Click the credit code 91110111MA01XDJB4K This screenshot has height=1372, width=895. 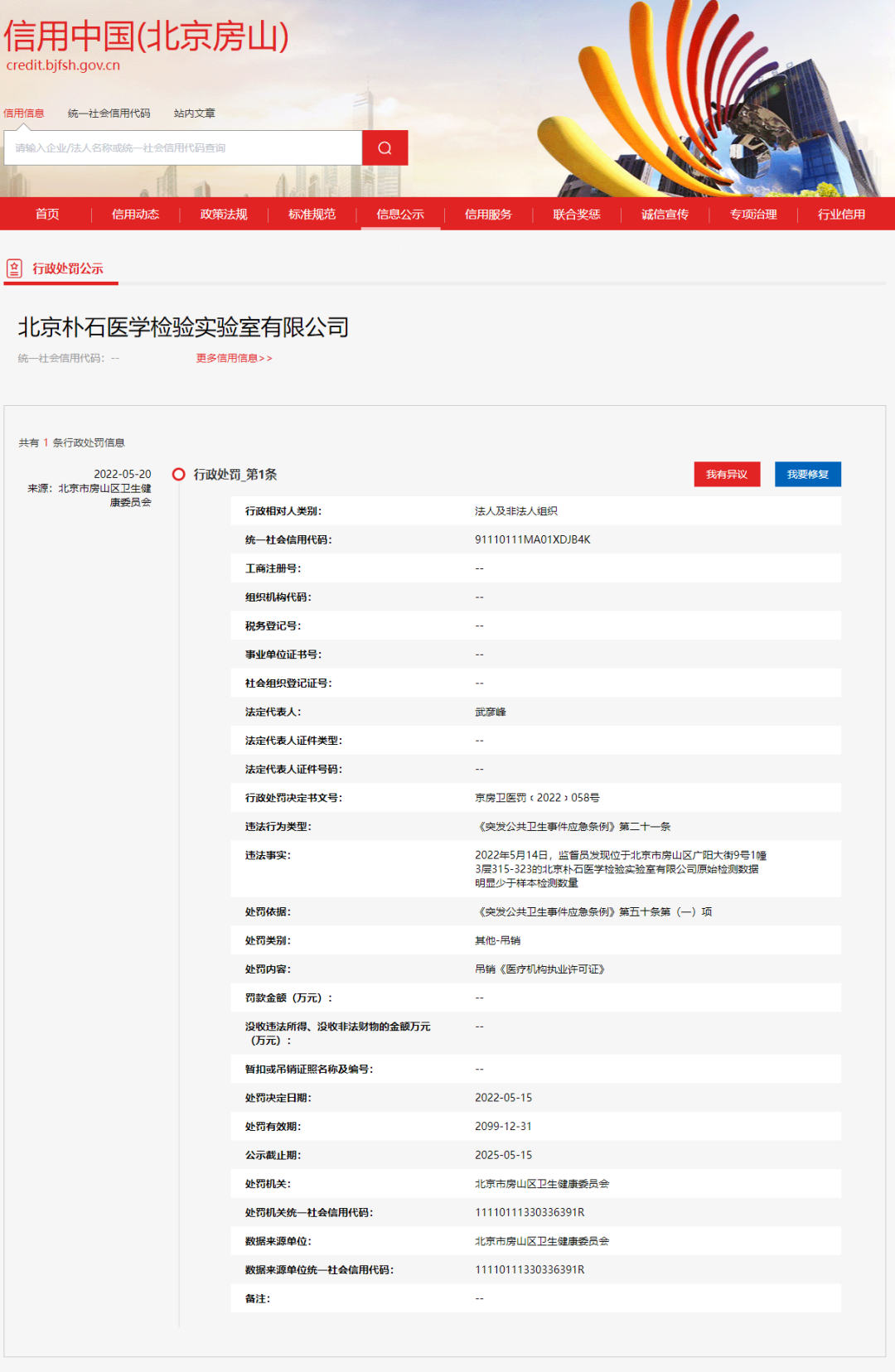(x=533, y=539)
